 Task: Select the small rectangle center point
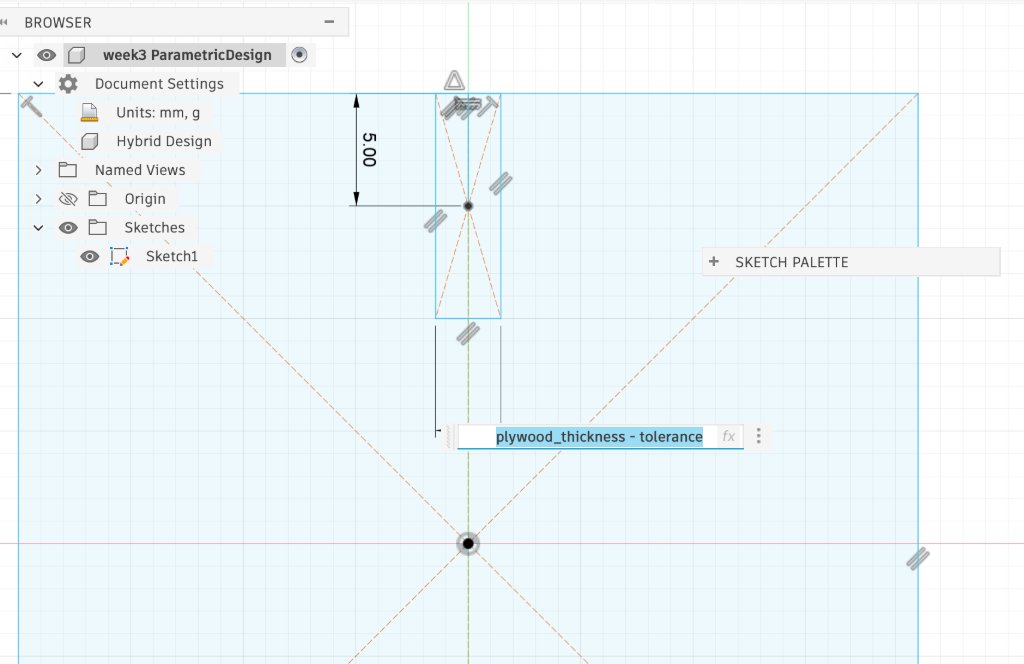point(468,206)
